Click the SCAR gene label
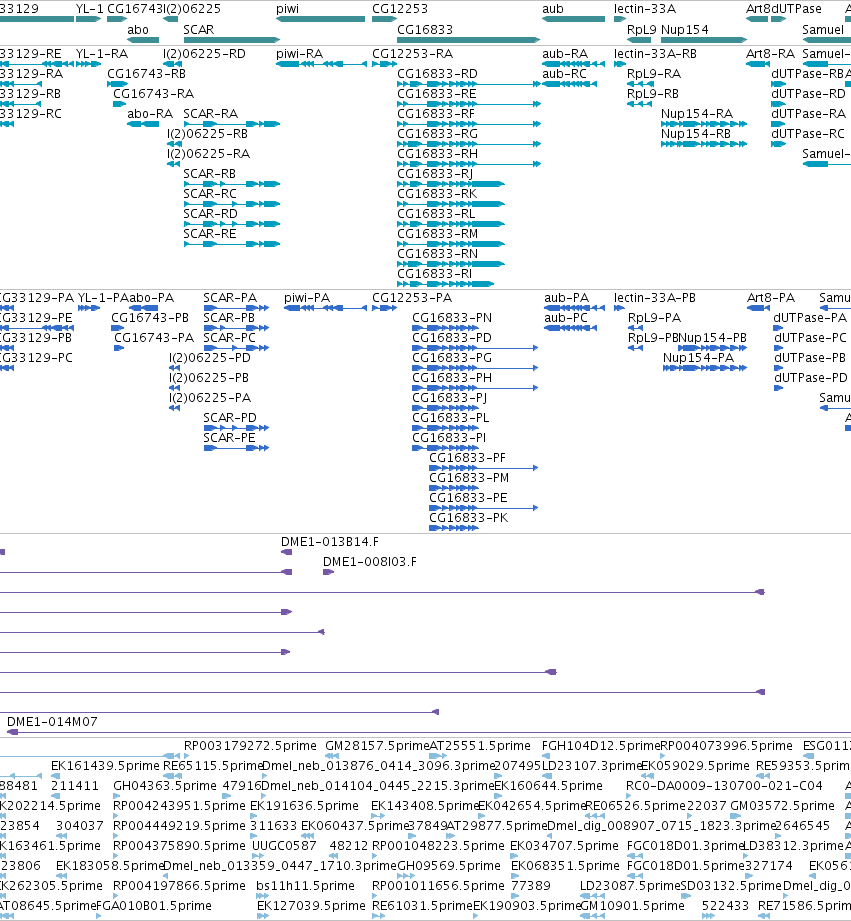Screen dimensions: 851x921 tap(199, 29)
